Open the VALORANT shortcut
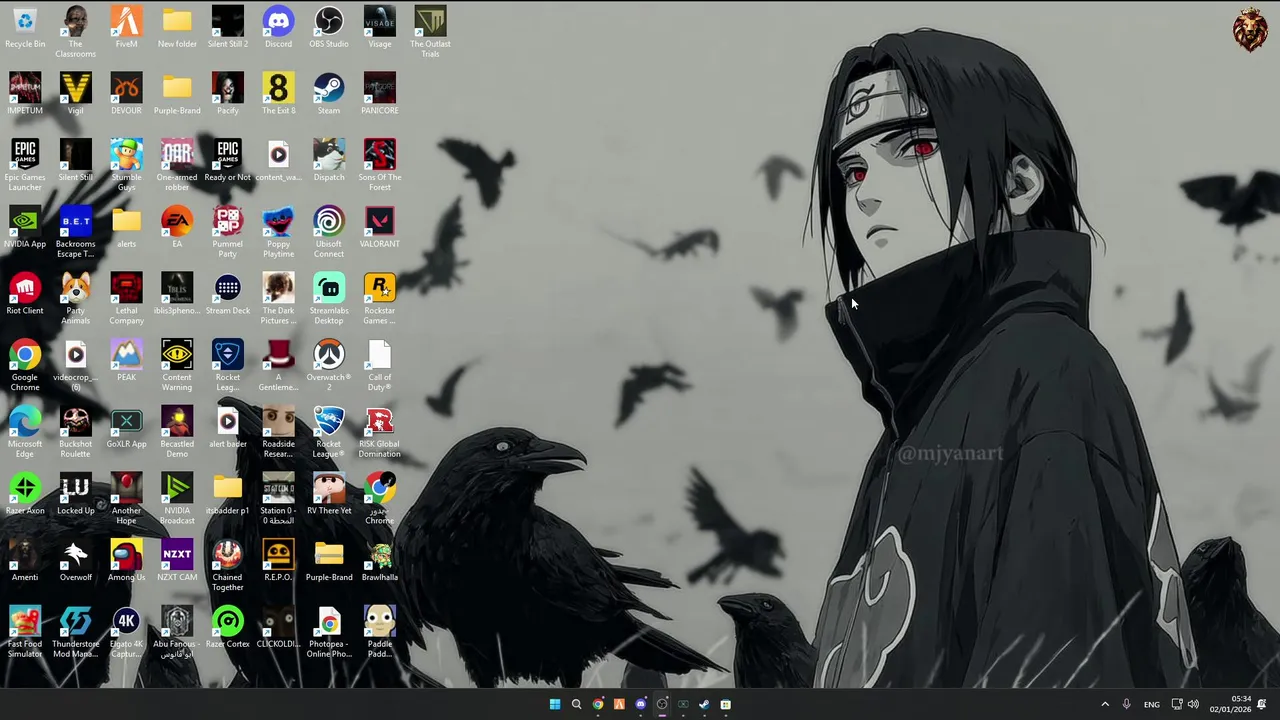Viewport: 1280px width, 720px height. (x=380, y=228)
